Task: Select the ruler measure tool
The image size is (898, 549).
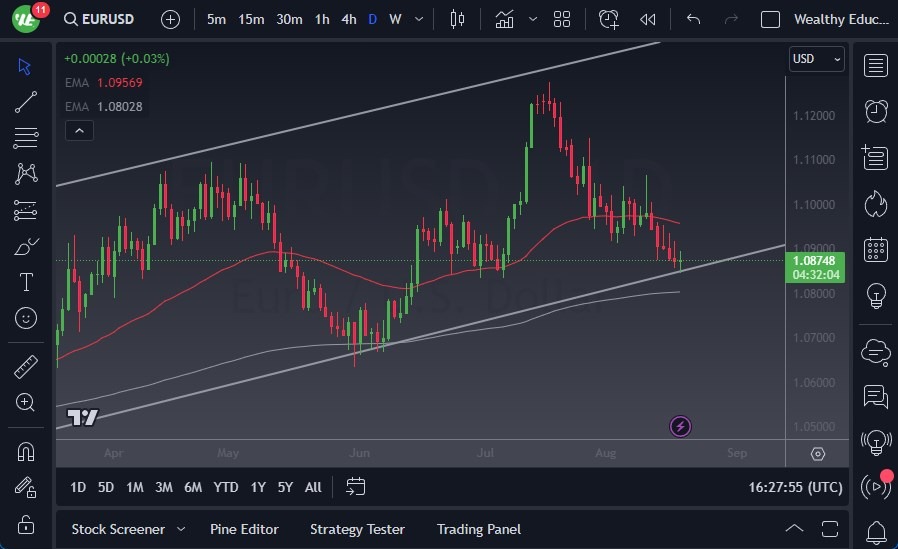Action: tap(26, 367)
